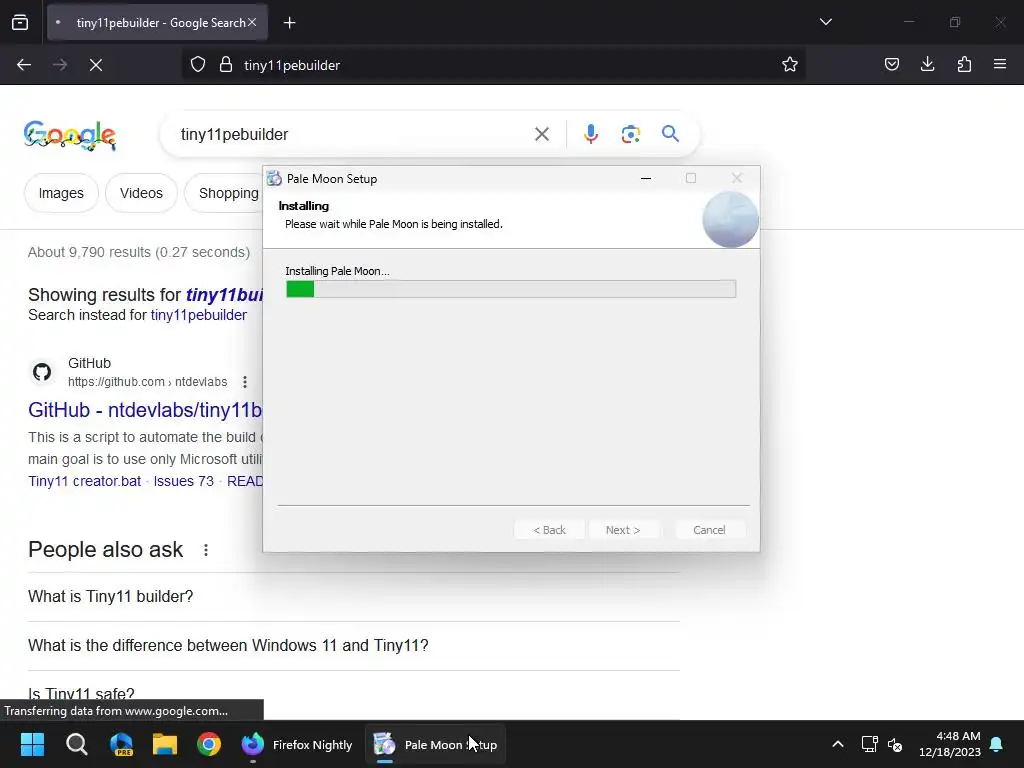Clear the Google search query
The width and height of the screenshot is (1024, 768).
point(542,135)
